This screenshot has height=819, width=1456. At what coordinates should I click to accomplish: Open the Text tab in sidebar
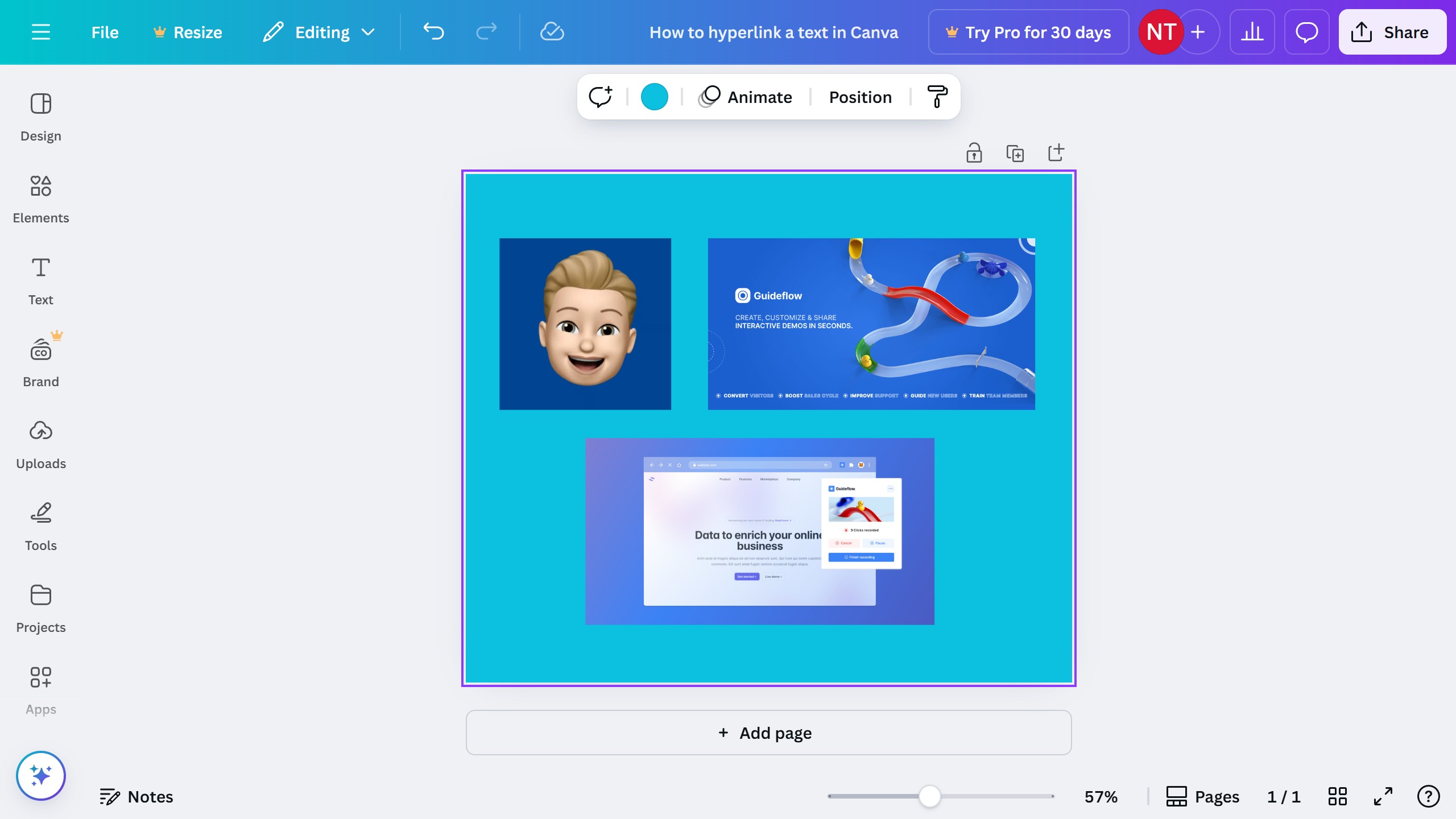[x=40, y=281]
